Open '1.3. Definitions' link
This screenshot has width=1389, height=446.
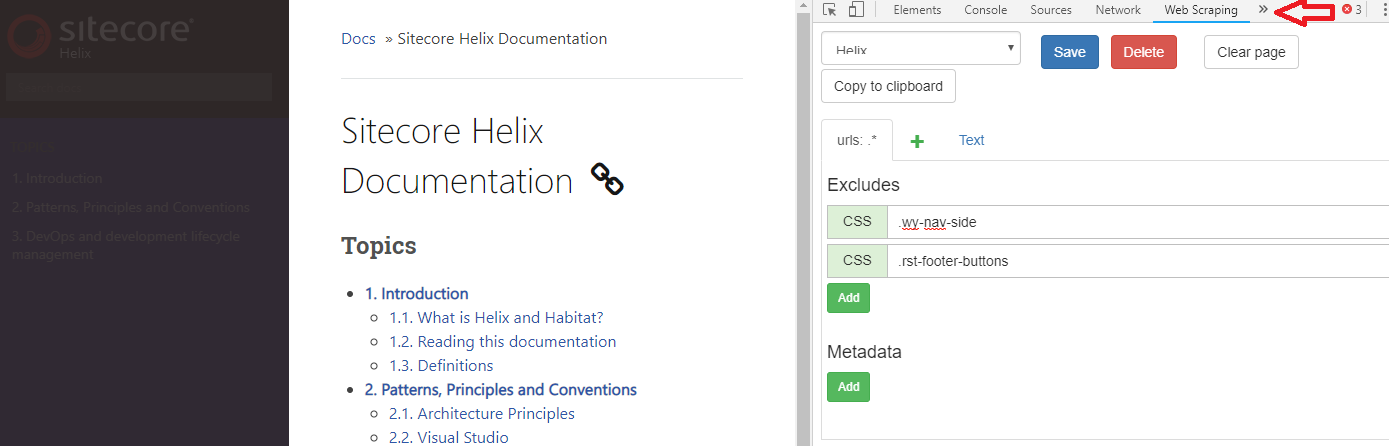(x=441, y=366)
